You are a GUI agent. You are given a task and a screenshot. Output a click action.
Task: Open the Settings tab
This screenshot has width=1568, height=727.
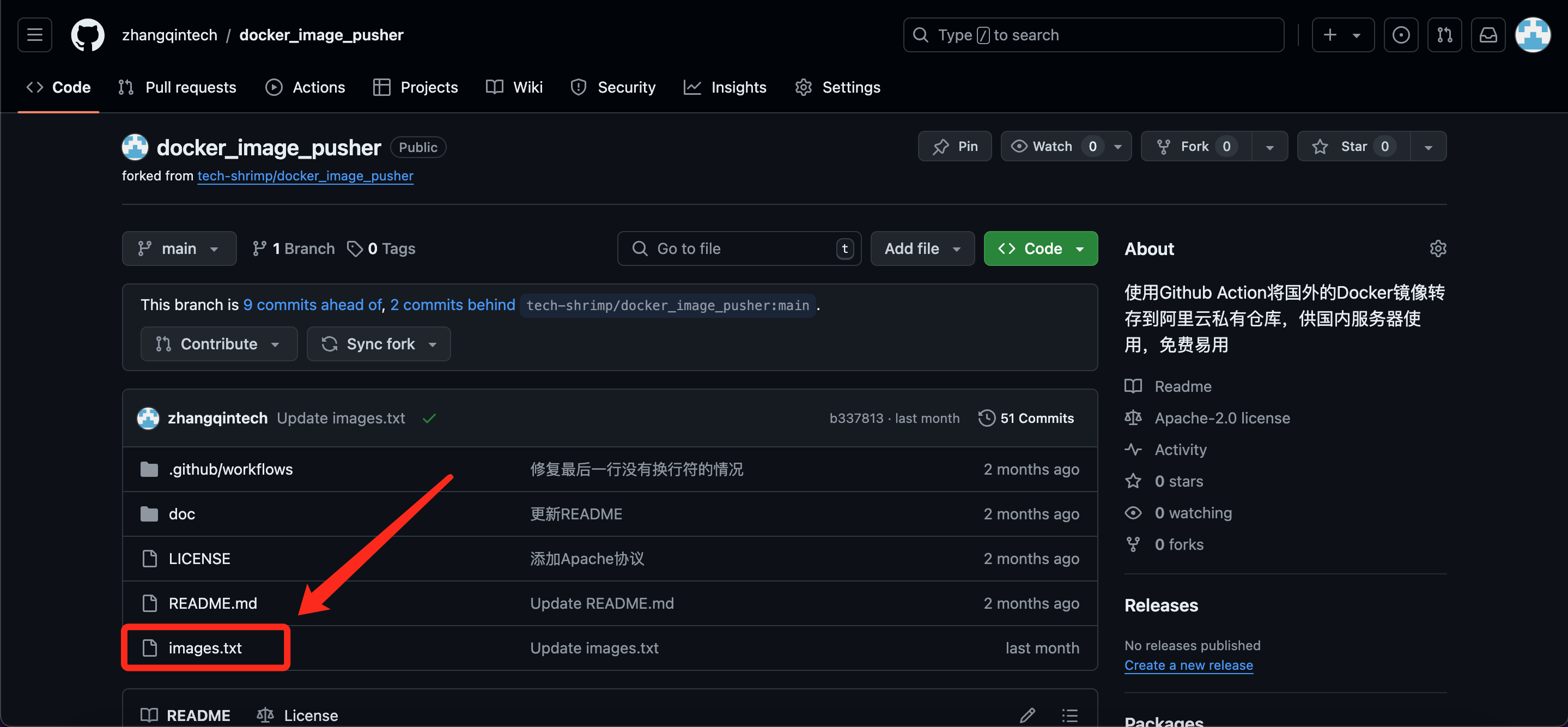point(837,87)
